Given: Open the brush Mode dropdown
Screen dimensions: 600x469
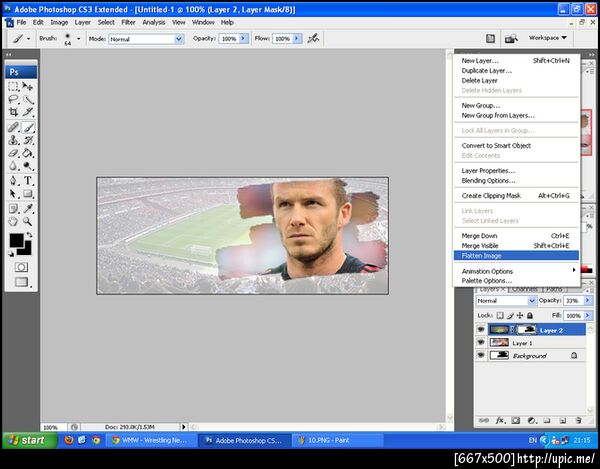Looking at the screenshot, I should click(x=148, y=38).
